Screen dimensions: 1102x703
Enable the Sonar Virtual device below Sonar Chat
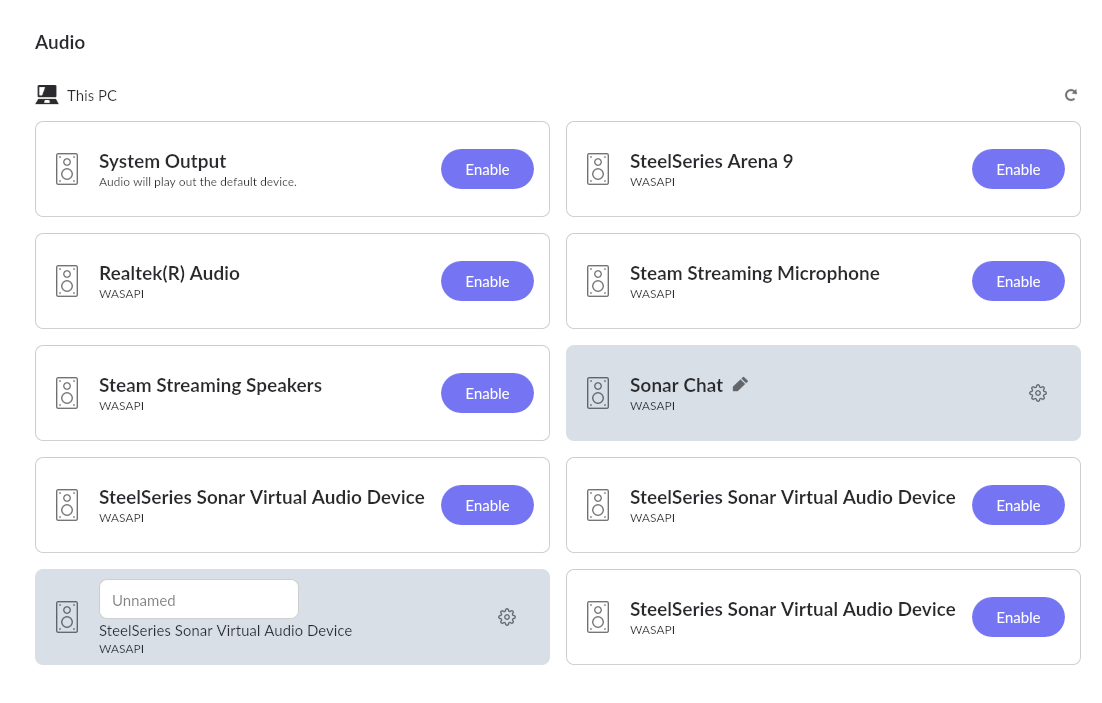pos(1018,505)
